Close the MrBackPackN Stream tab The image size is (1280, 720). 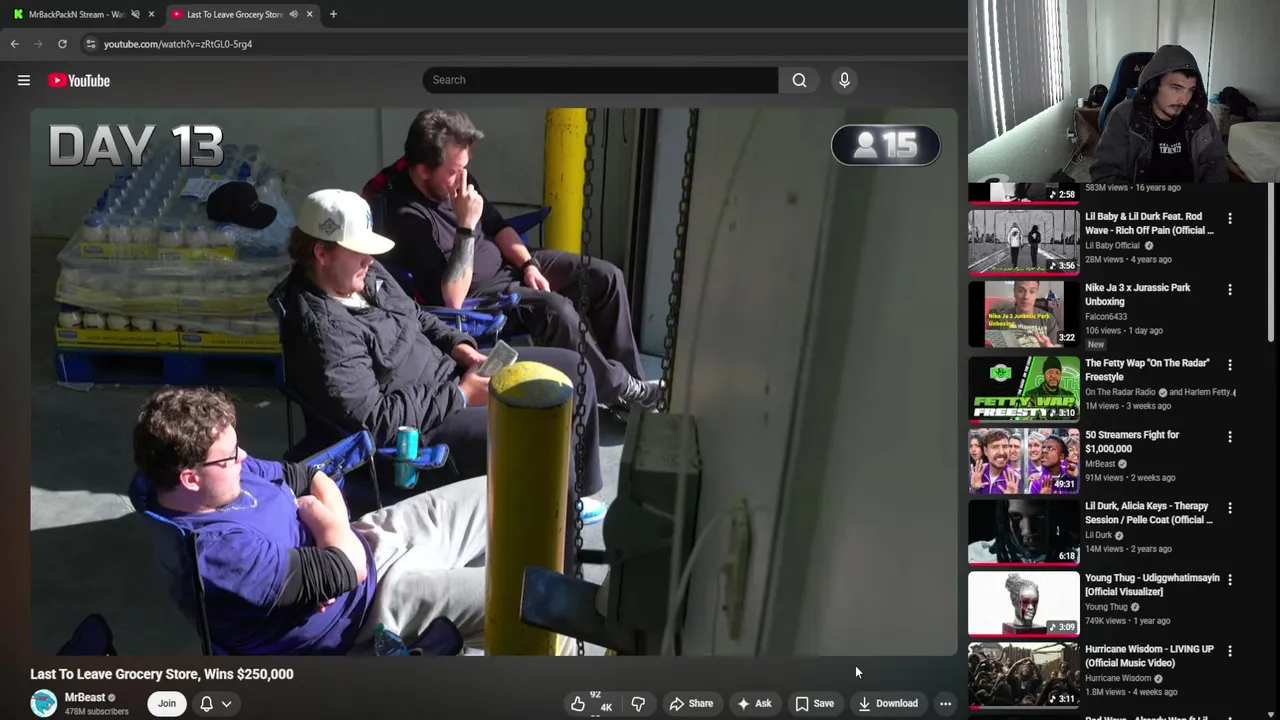pos(151,14)
